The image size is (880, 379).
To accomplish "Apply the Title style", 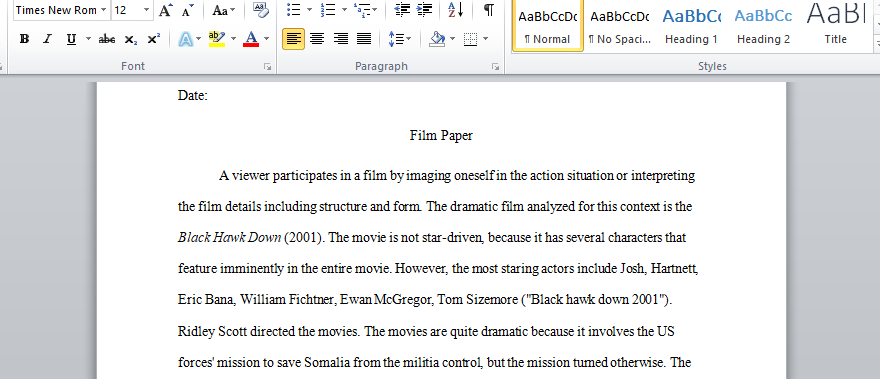I will (835, 25).
